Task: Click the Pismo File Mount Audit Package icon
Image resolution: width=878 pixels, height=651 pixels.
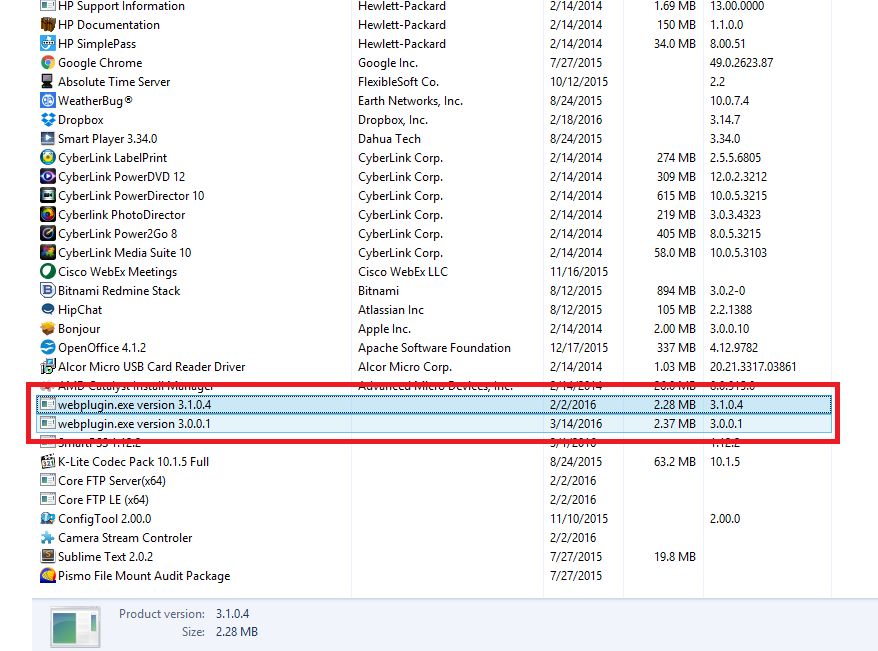Action: 48,575
